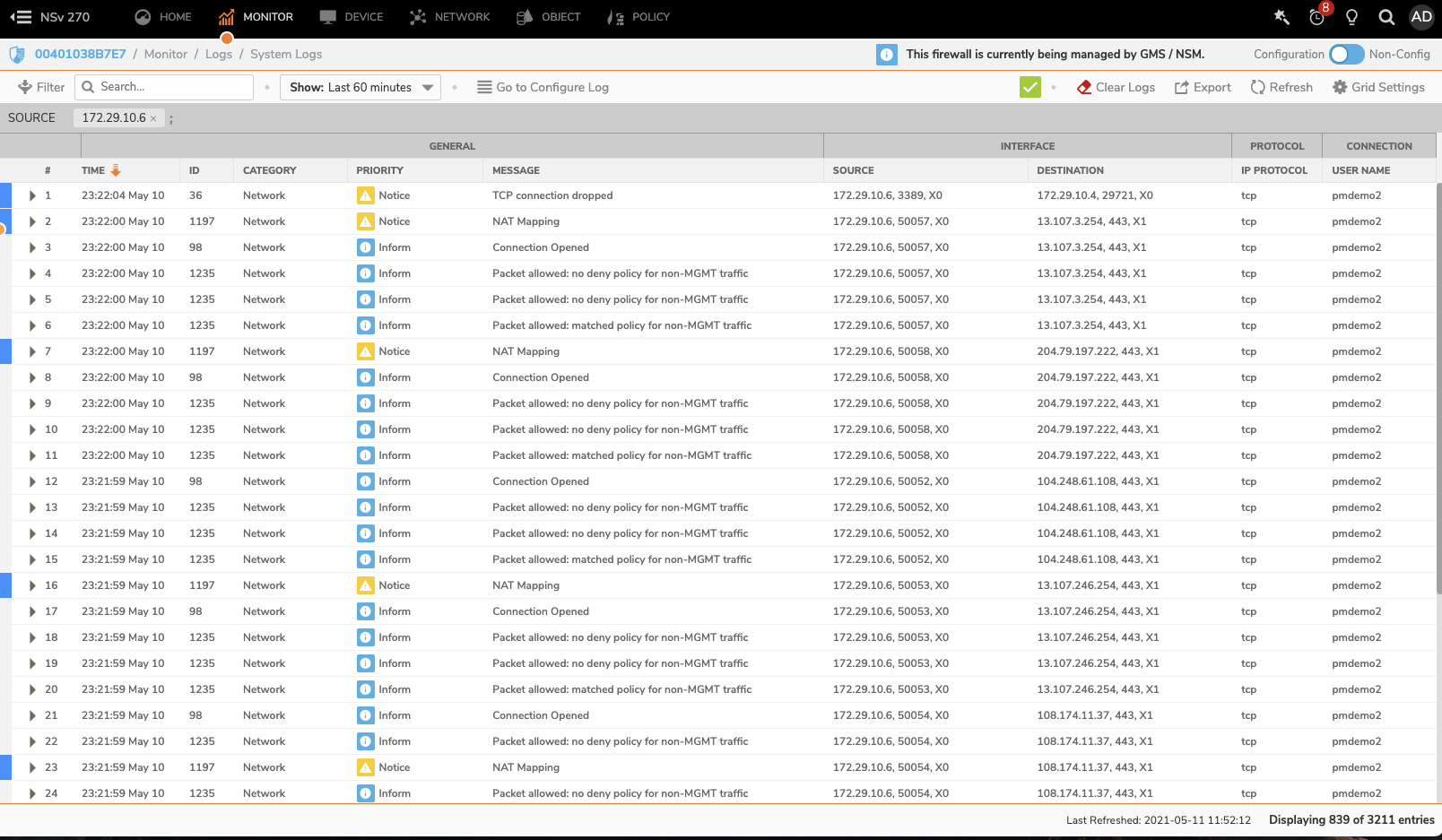Viewport: 1442px width, 840px height.
Task: Click the Notice warning icon in row 1
Action: click(x=366, y=195)
